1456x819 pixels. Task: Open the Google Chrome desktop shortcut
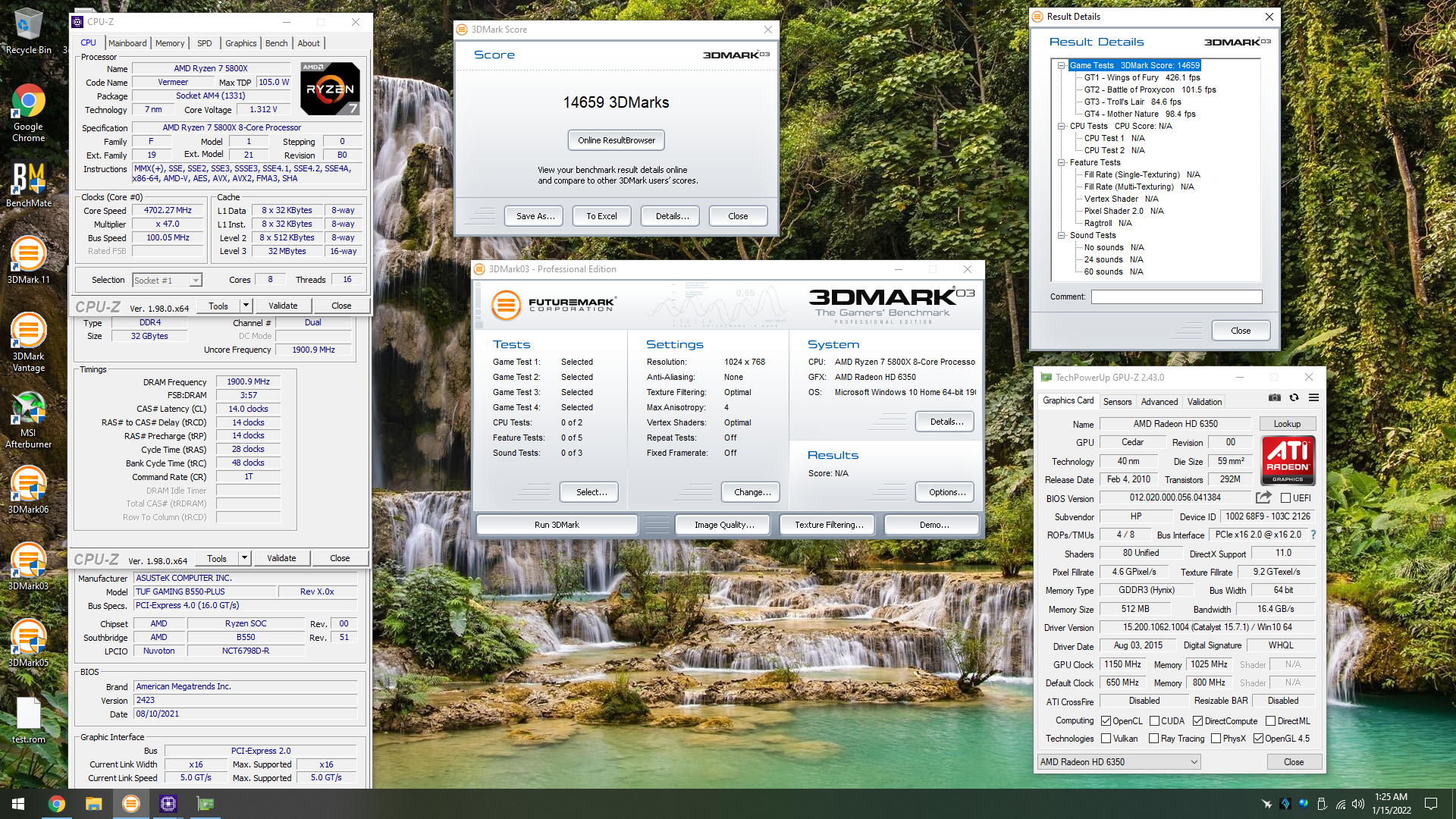[28, 114]
